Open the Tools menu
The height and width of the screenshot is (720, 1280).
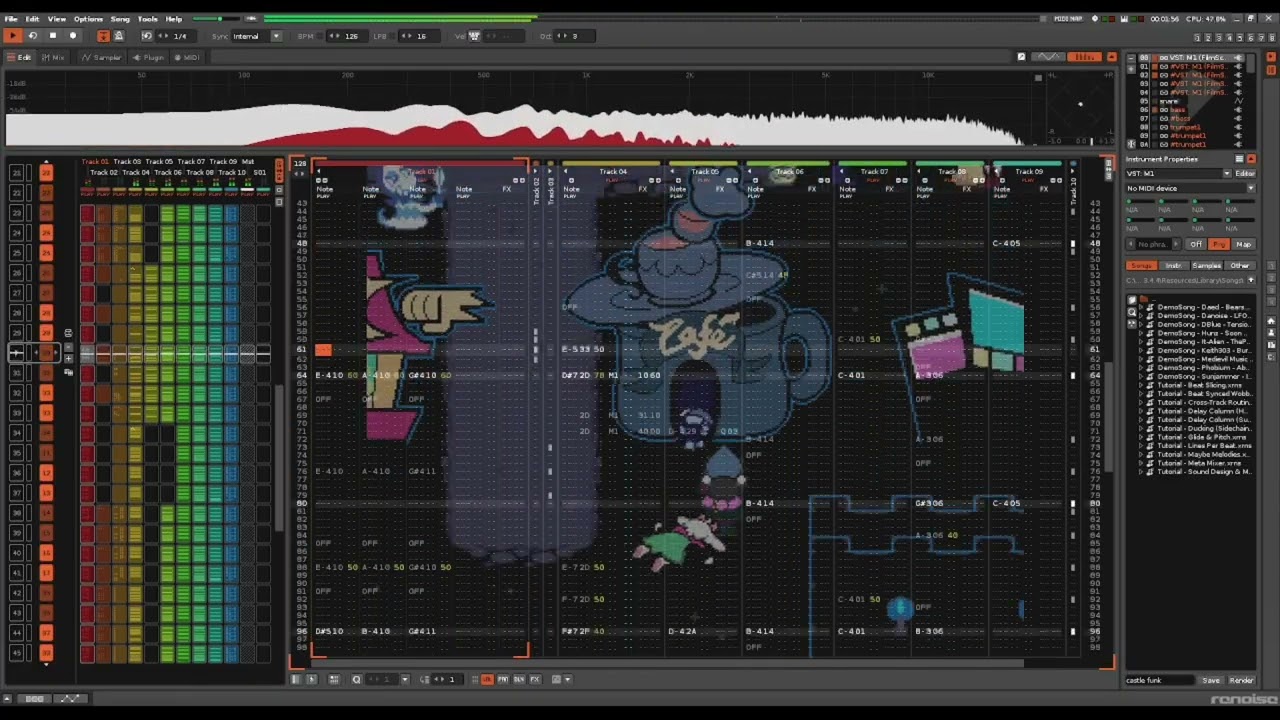[148, 19]
